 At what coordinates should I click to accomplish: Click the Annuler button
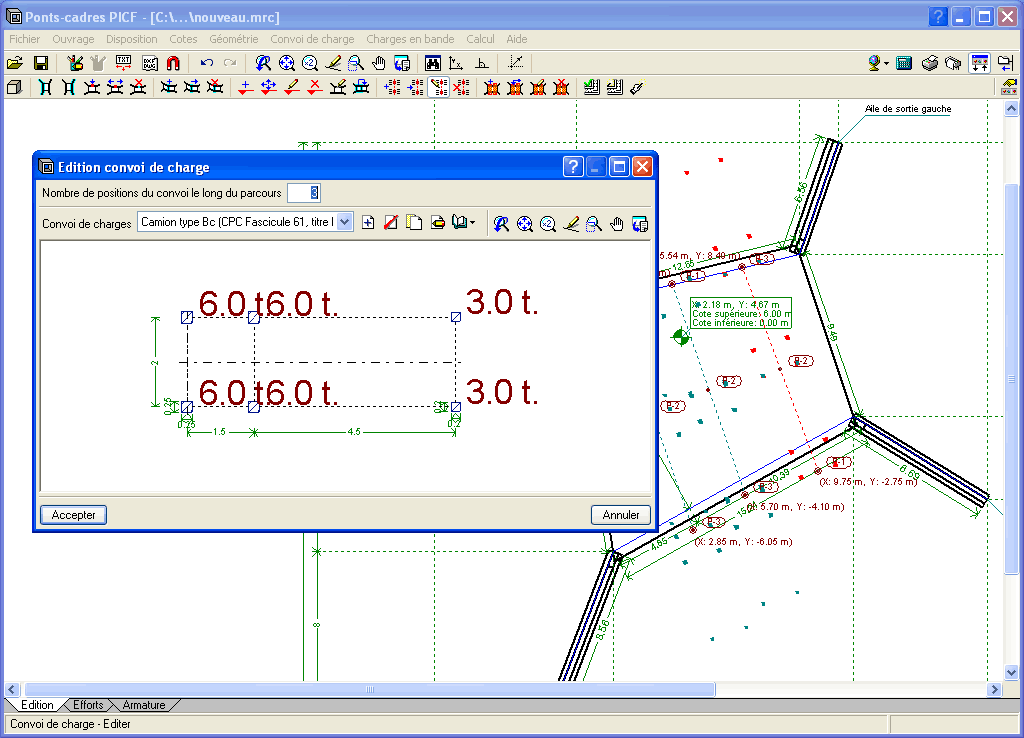(x=621, y=515)
